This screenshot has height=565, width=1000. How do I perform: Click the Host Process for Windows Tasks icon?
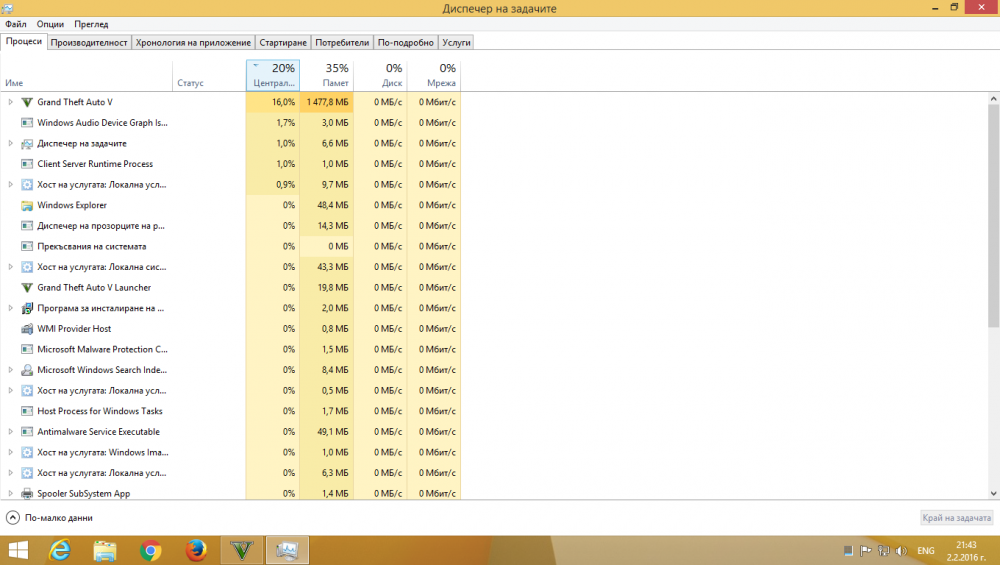pyautogui.click(x=27, y=411)
